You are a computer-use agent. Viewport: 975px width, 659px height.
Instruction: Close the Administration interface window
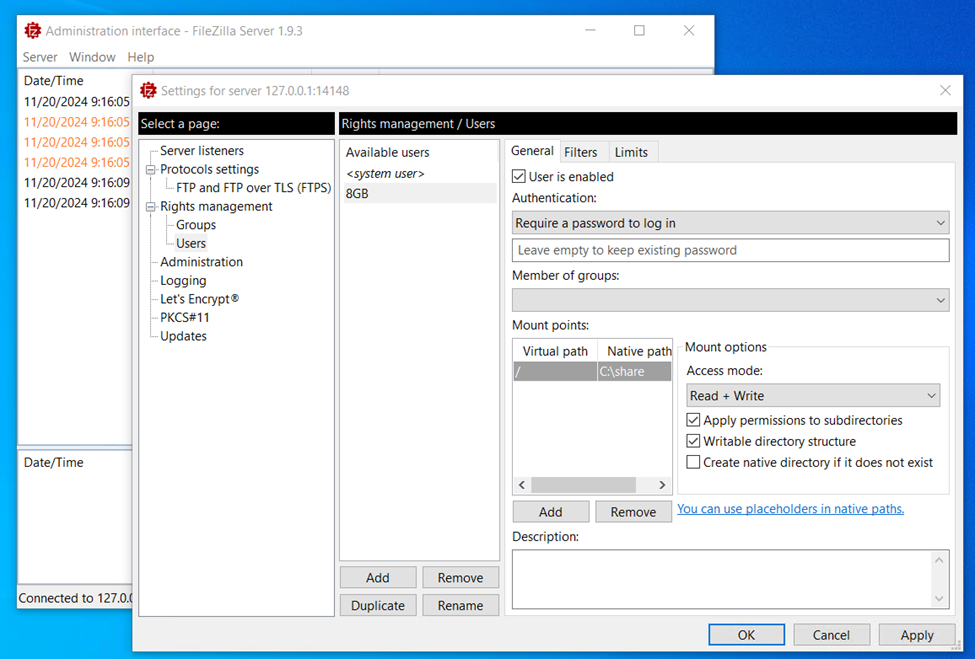tap(689, 30)
